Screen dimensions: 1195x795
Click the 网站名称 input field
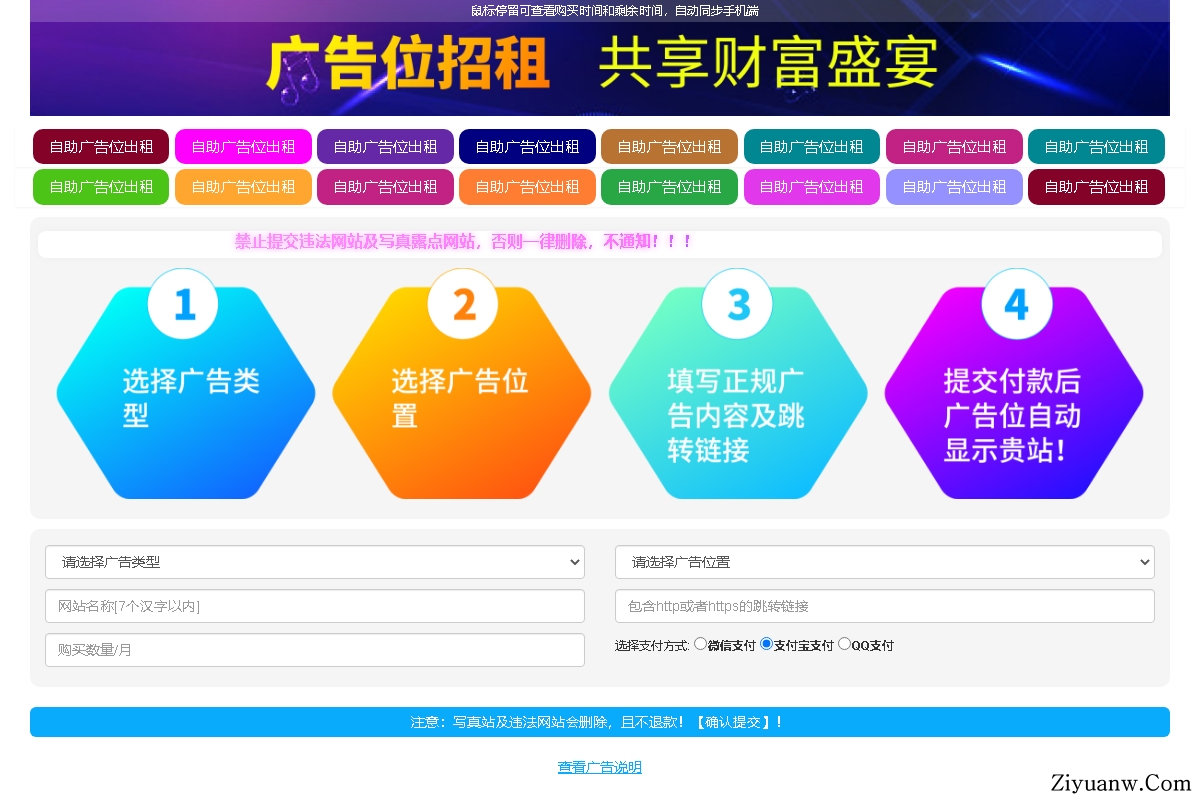[x=314, y=606]
